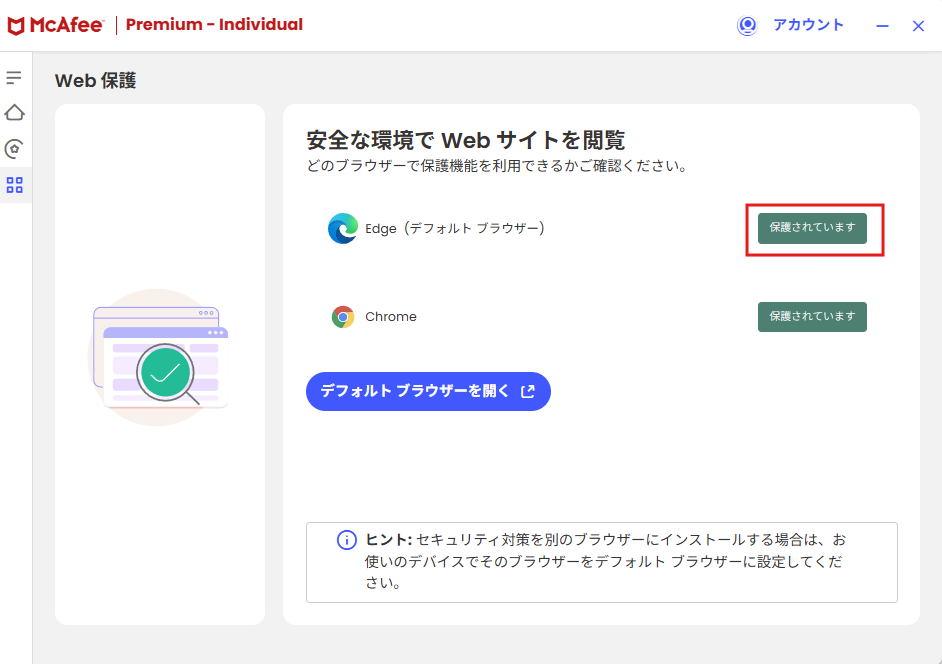942x664 pixels.
Task: Open the アカウント account menu
Action: click(808, 25)
